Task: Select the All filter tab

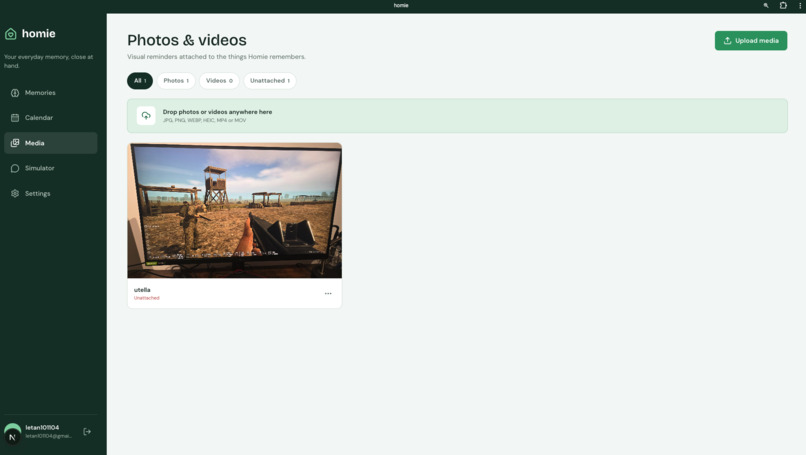Action: (140, 81)
